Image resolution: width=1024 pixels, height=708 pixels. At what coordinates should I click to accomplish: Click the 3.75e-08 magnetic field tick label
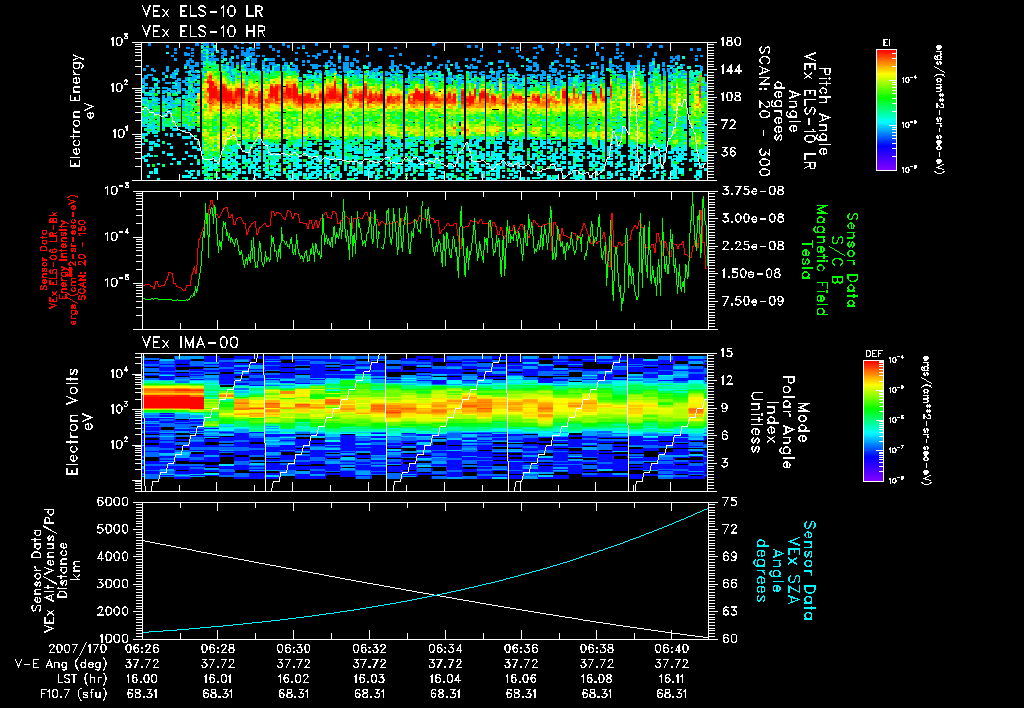753,191
